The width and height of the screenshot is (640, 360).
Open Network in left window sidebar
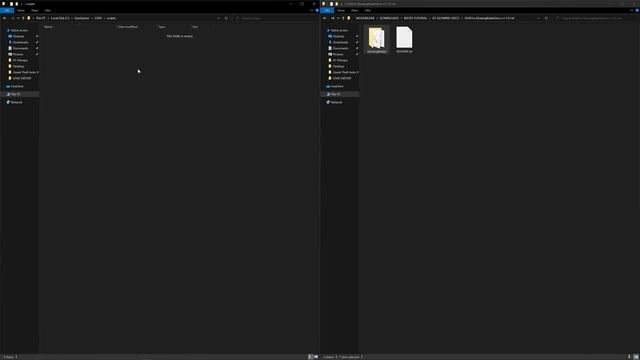(x=16, y=102)
